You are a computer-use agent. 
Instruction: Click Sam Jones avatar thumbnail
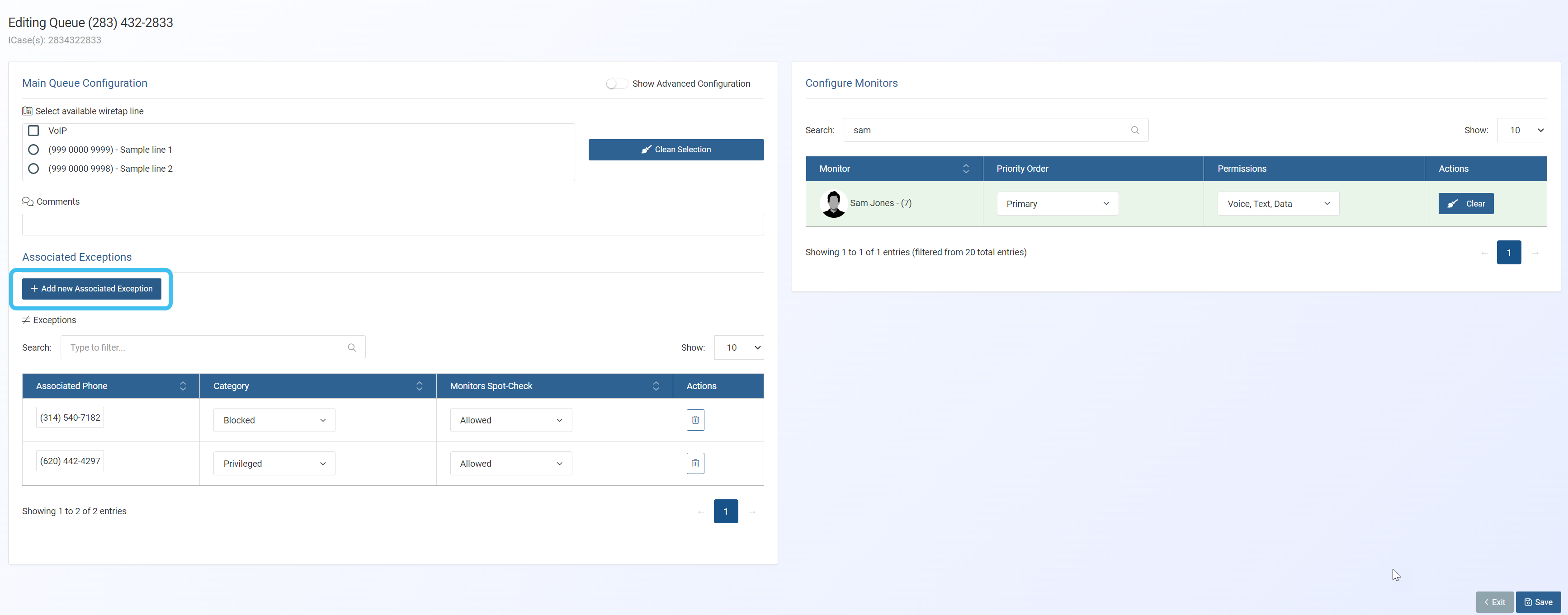pyautogui.click(x=833, y=204)
